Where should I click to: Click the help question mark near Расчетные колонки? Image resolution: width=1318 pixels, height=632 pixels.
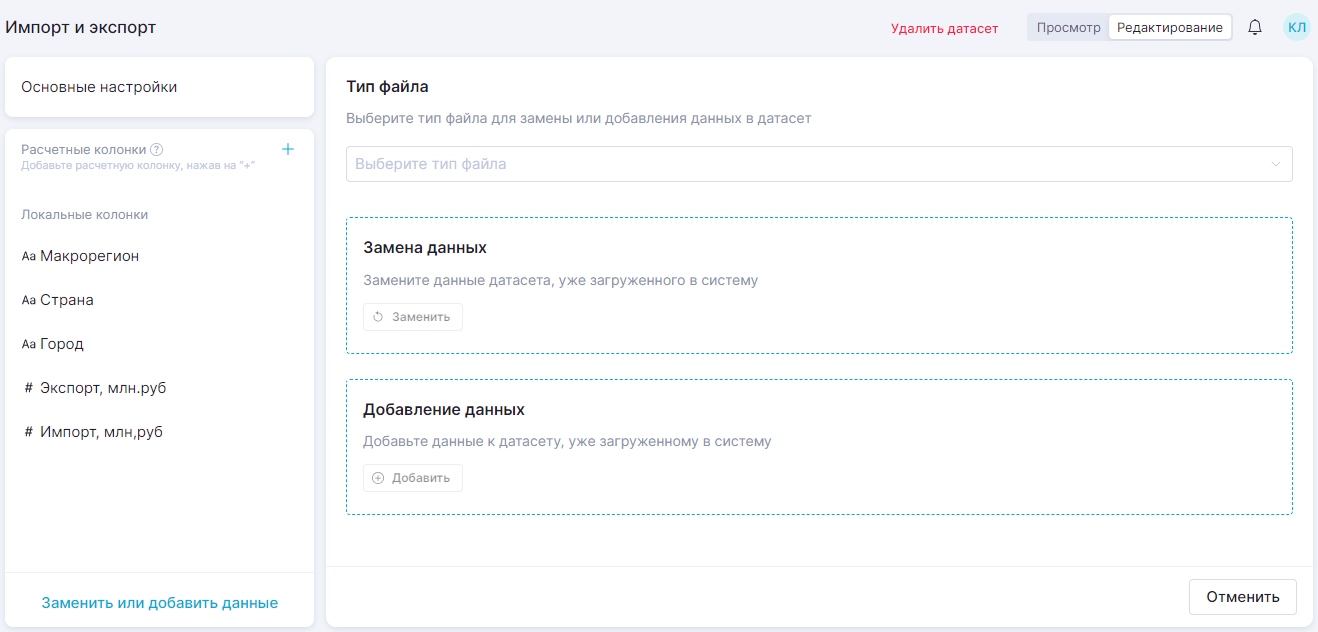coord(156,150)
